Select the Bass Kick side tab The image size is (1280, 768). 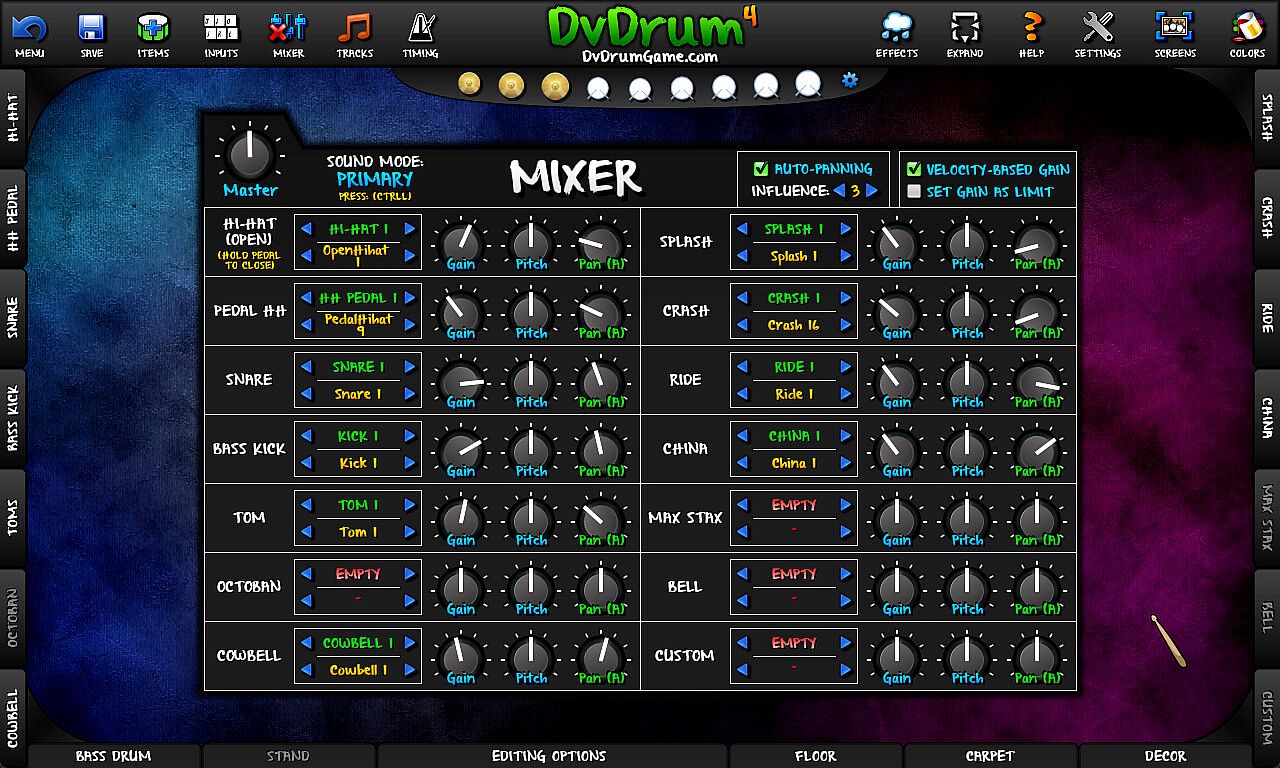(12, 418)
